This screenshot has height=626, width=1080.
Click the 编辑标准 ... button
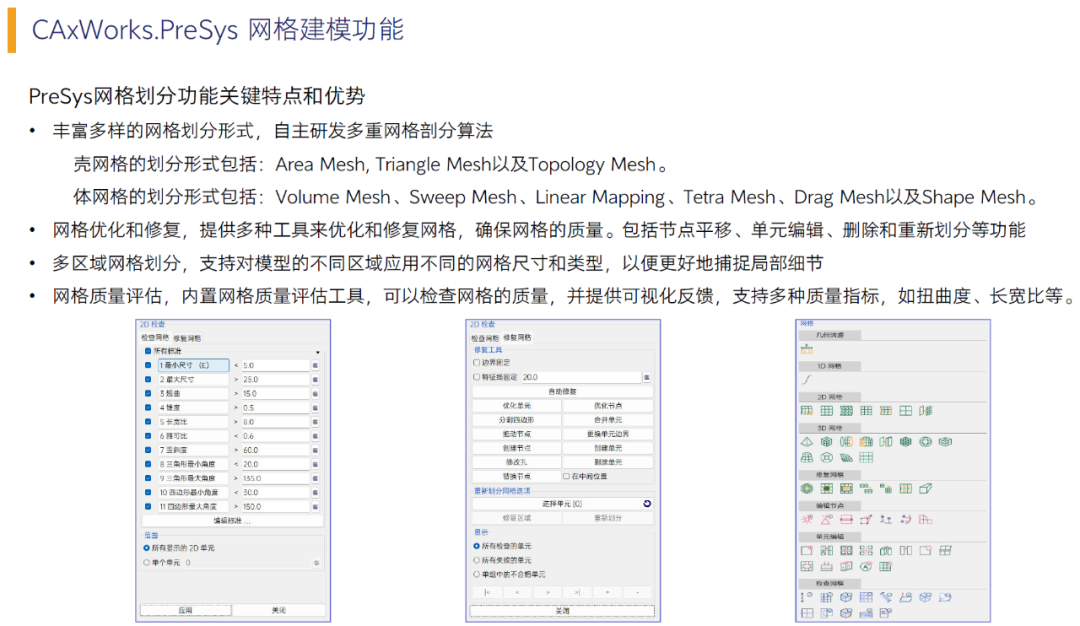coord(232,521)
